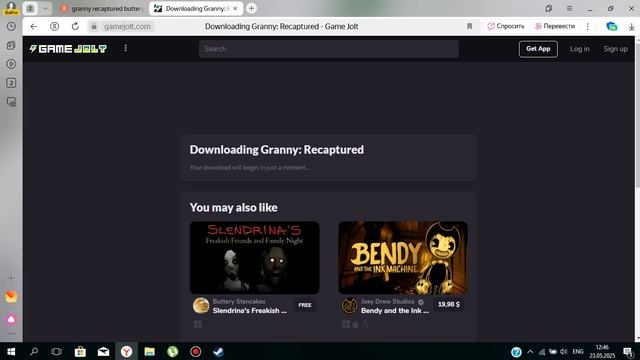This screenshot has height=360, width=640.
Task: Click the gamejolt.com address text
Action: point(127,27)
